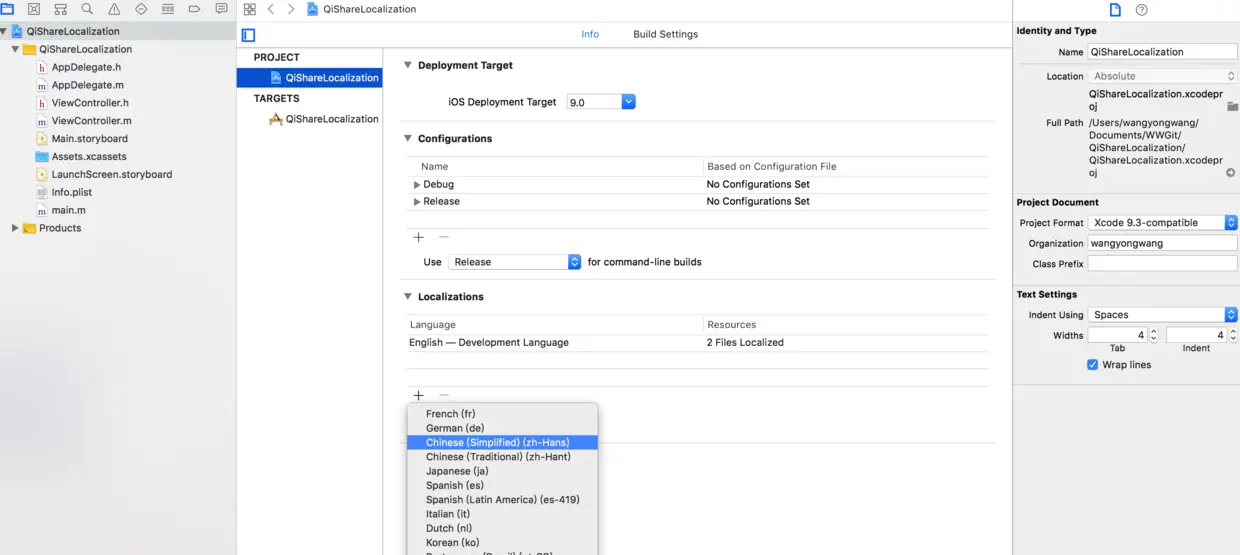
Task: Expand the Products group
Action: click(x=15, y=228)
